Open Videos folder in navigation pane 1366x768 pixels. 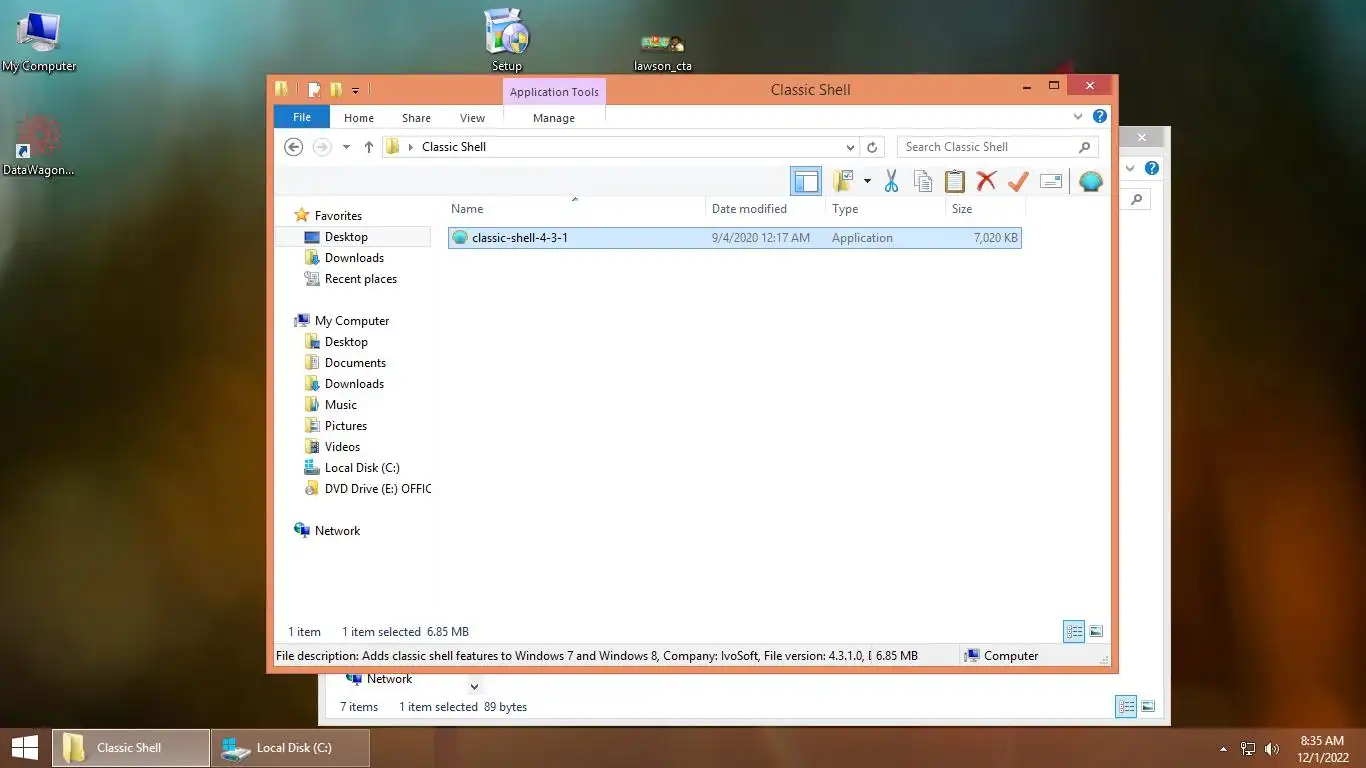click(x=342, y=447)
